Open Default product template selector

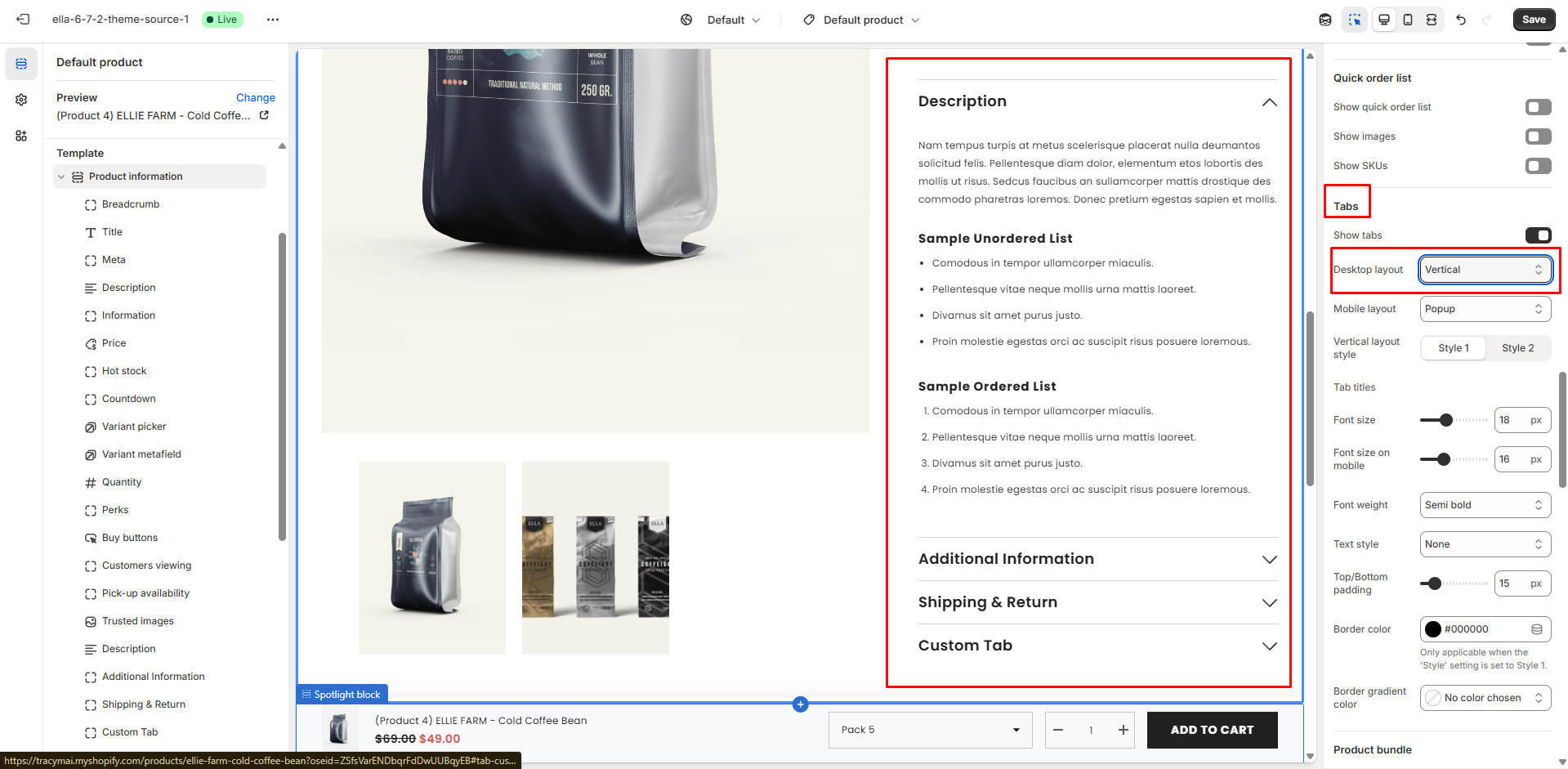pyautogui.click(x=871, y=20)
